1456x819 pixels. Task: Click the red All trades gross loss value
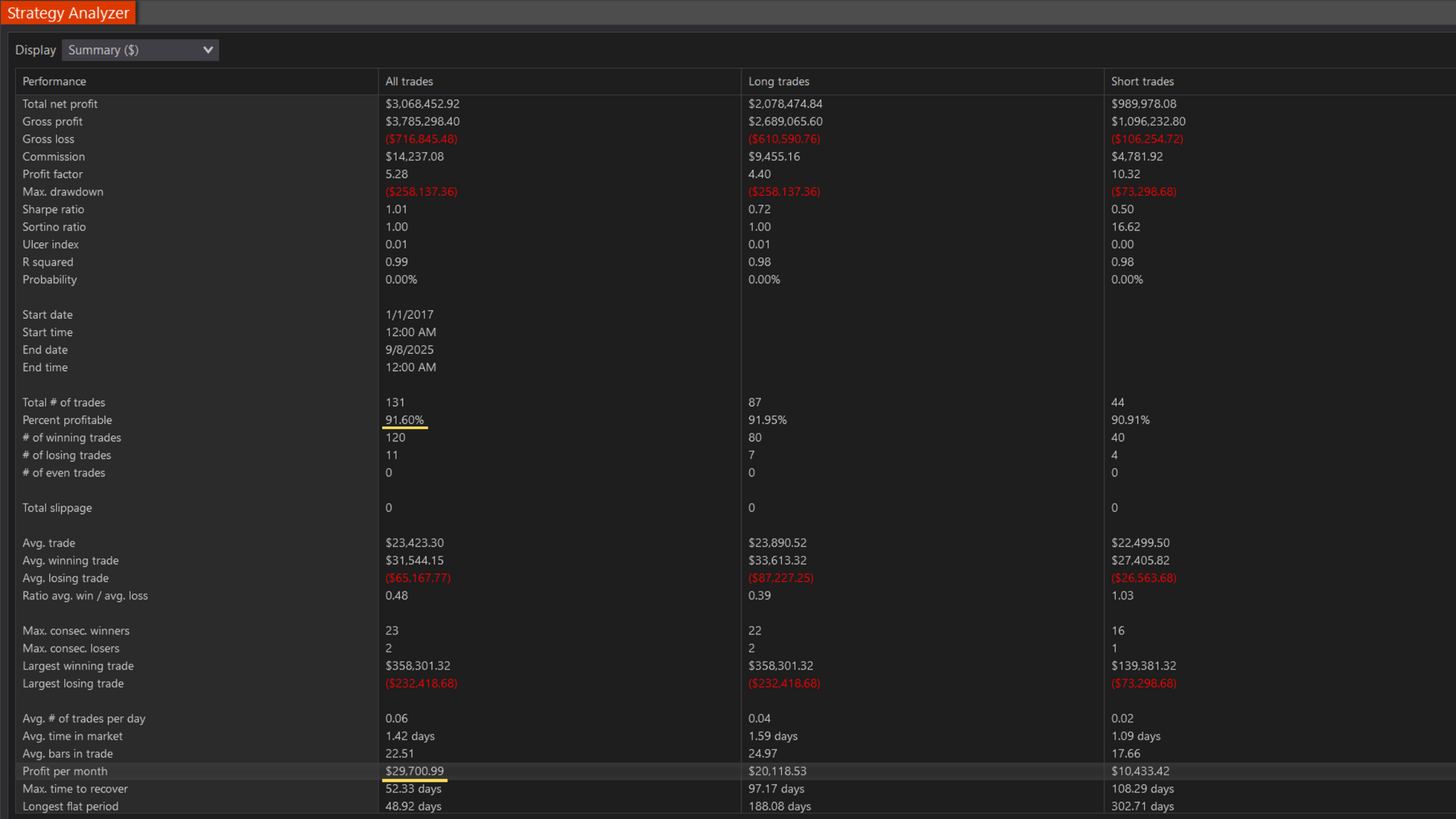pos(420,139)
